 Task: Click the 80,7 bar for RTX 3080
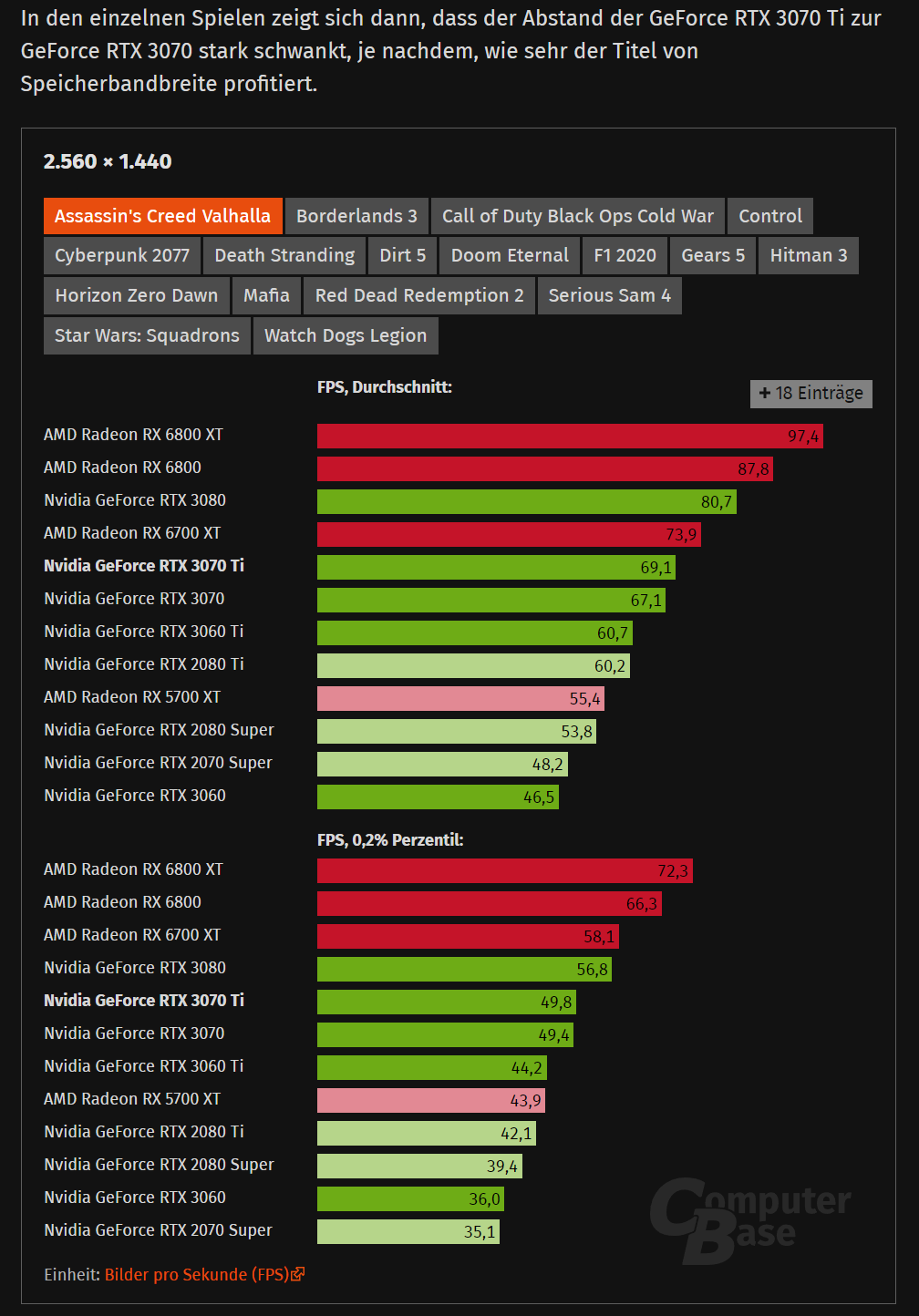point(527,501)
